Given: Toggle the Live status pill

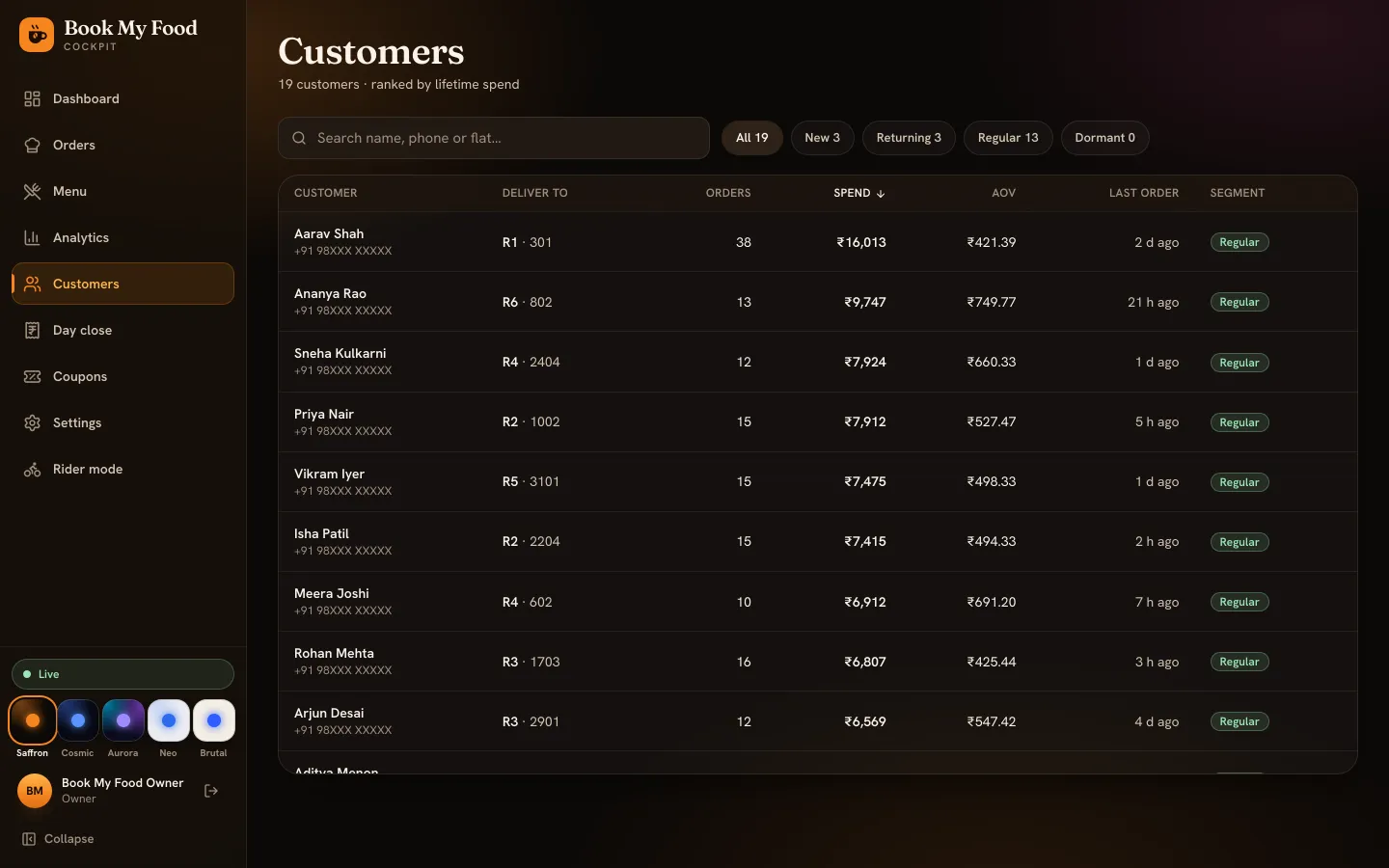Looking at the screenshot, I should (123, 674).
